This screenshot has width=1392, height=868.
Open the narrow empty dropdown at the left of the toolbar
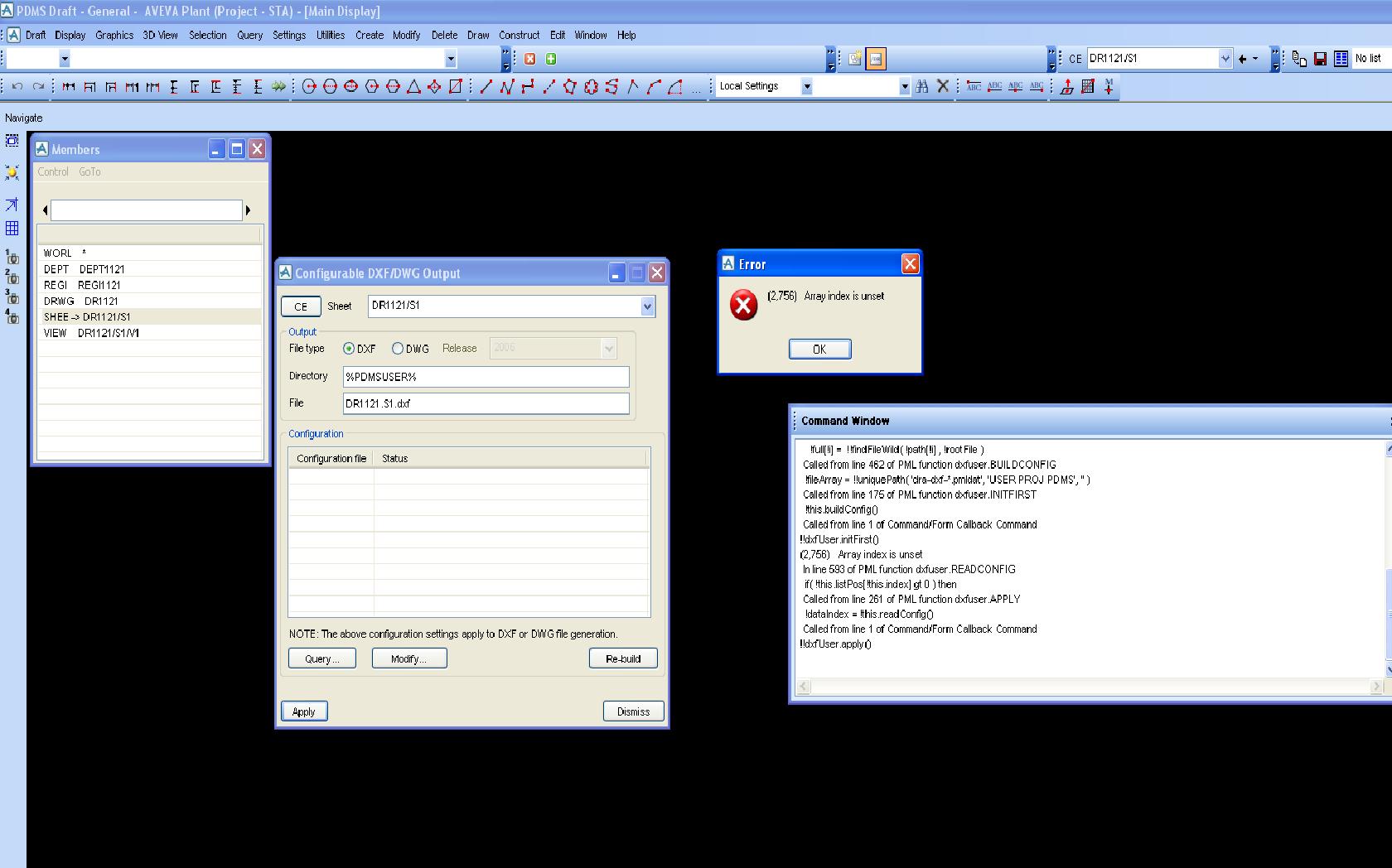[65, 59]
